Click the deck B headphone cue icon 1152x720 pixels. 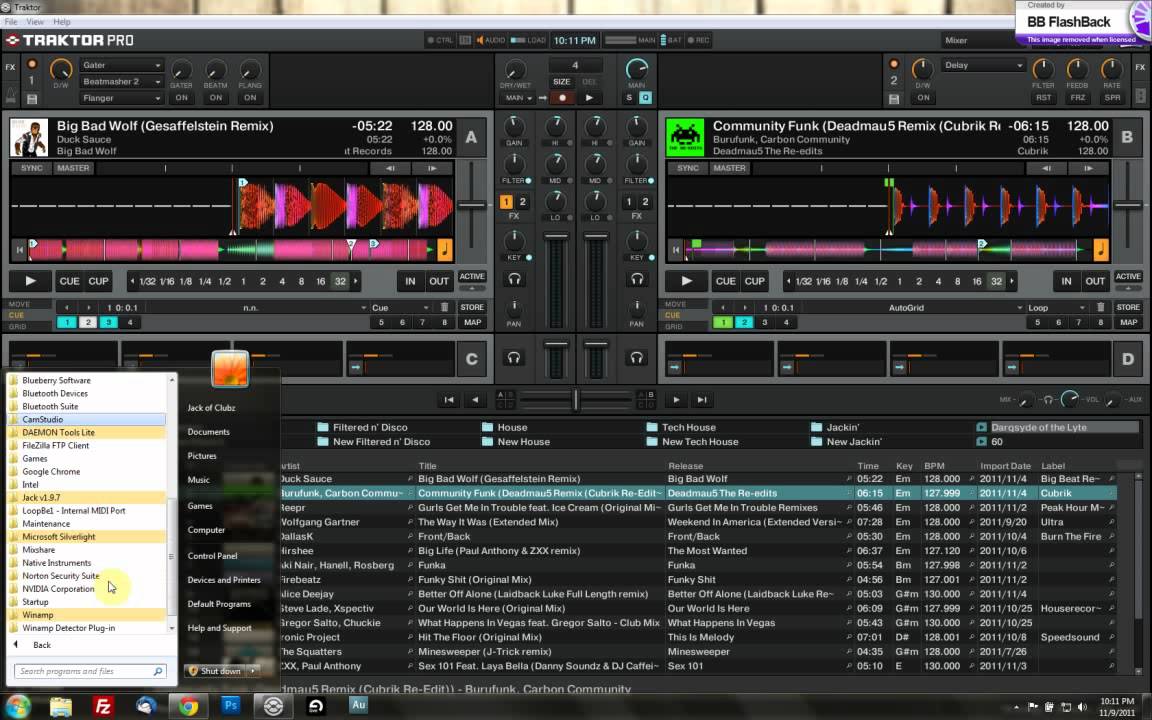point(636,279)
